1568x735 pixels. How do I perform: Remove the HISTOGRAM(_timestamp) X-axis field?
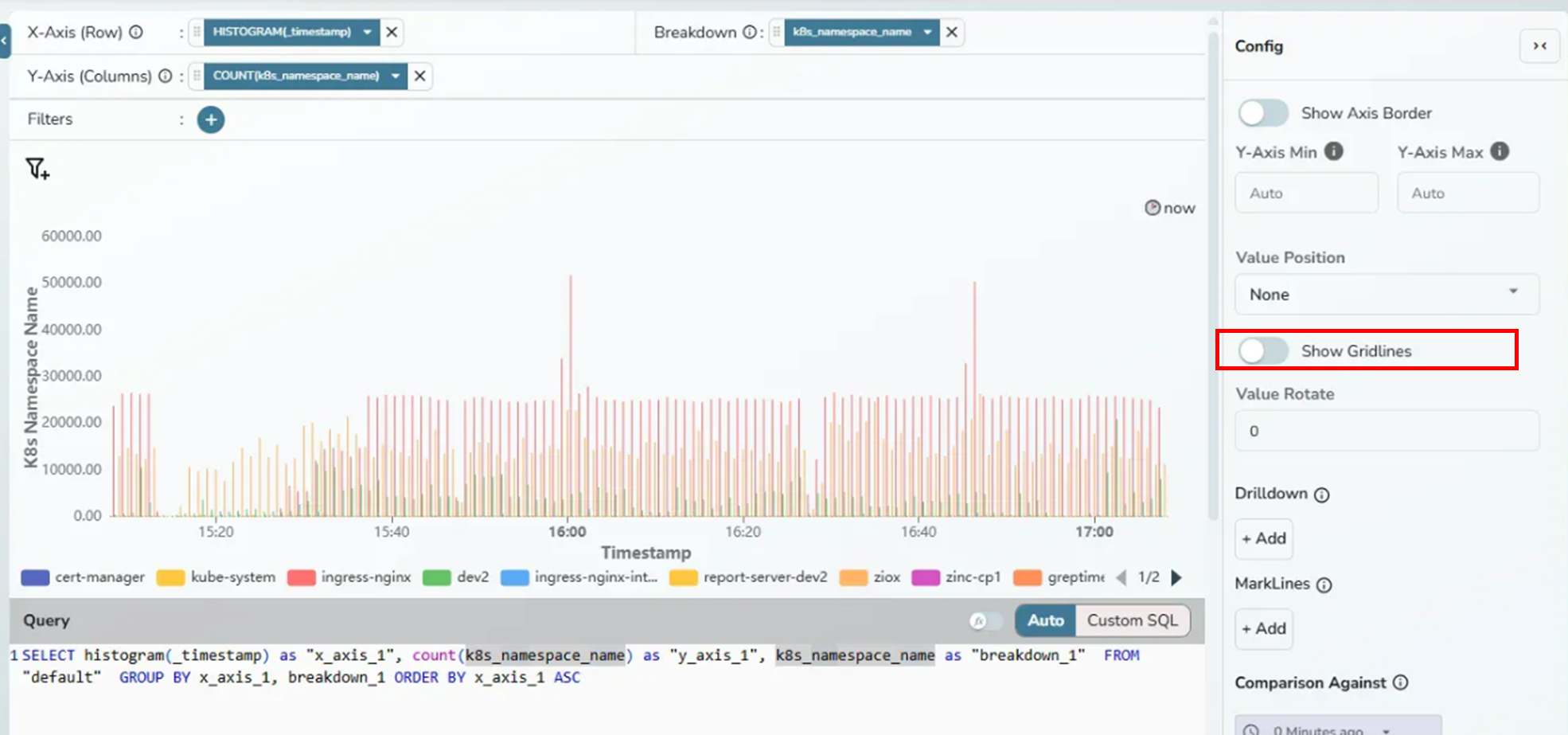[392, 33]
